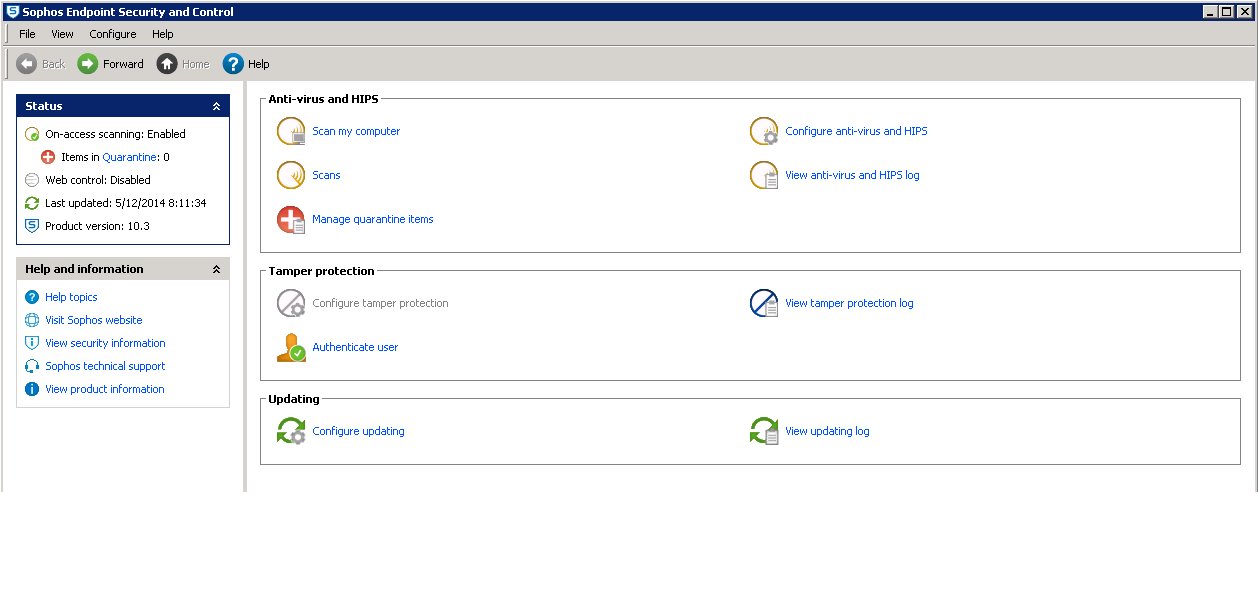Open the View menu
This screenshot has height=593, width=1258.
coord(62,33)
